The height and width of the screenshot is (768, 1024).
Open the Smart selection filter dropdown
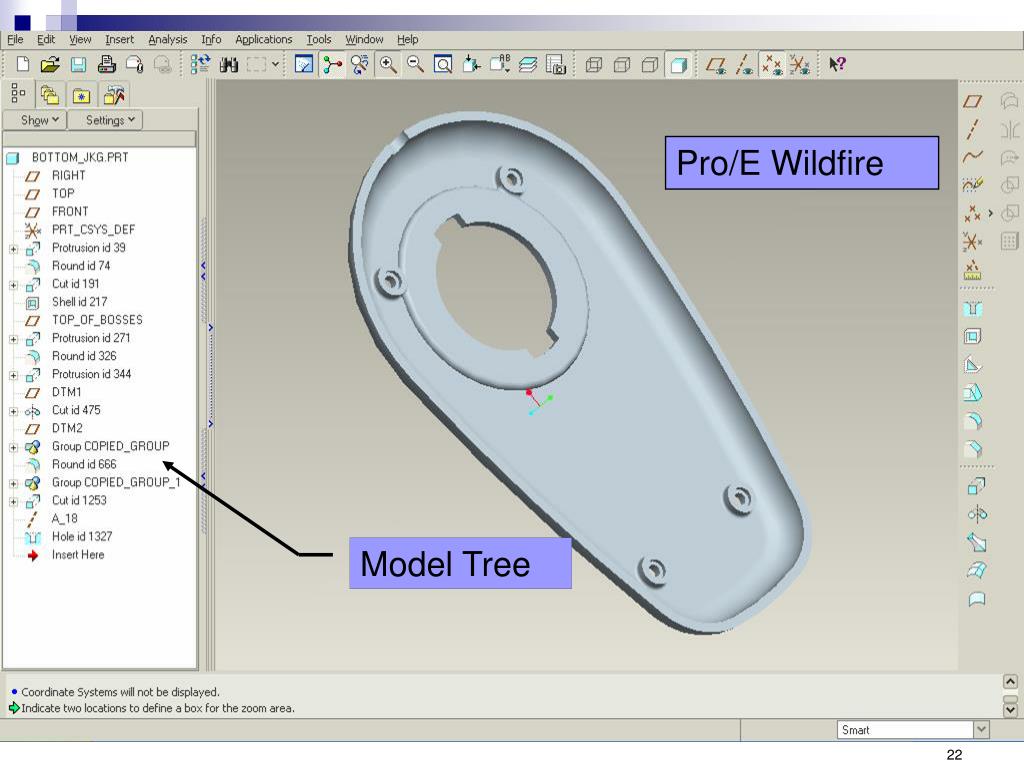[x=981, y=729]
